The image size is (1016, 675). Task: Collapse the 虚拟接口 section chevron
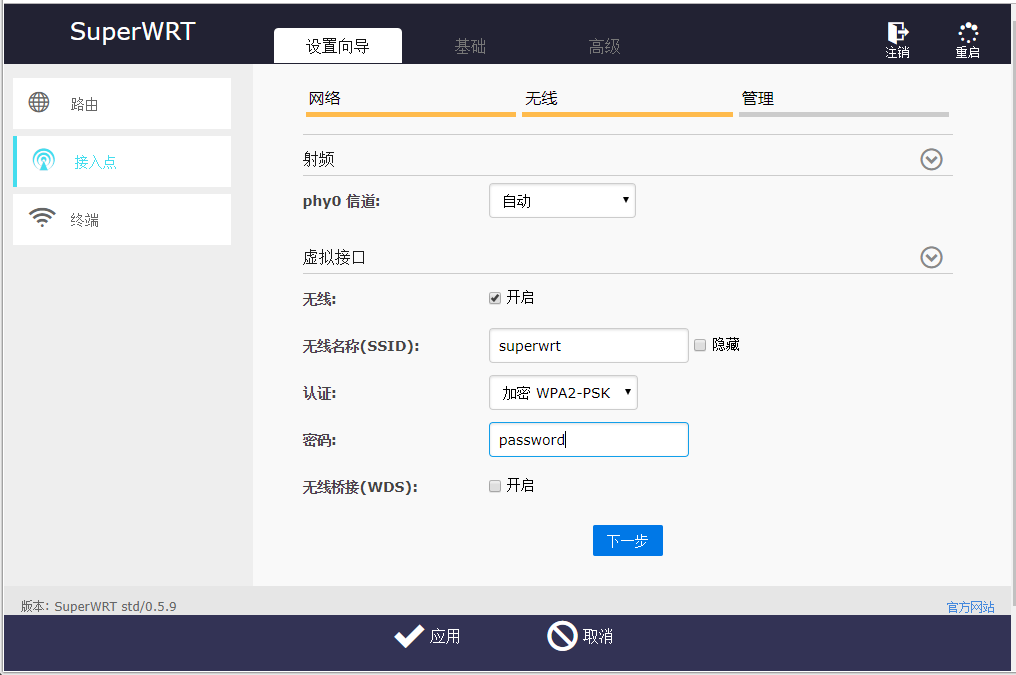pos(931,257)
